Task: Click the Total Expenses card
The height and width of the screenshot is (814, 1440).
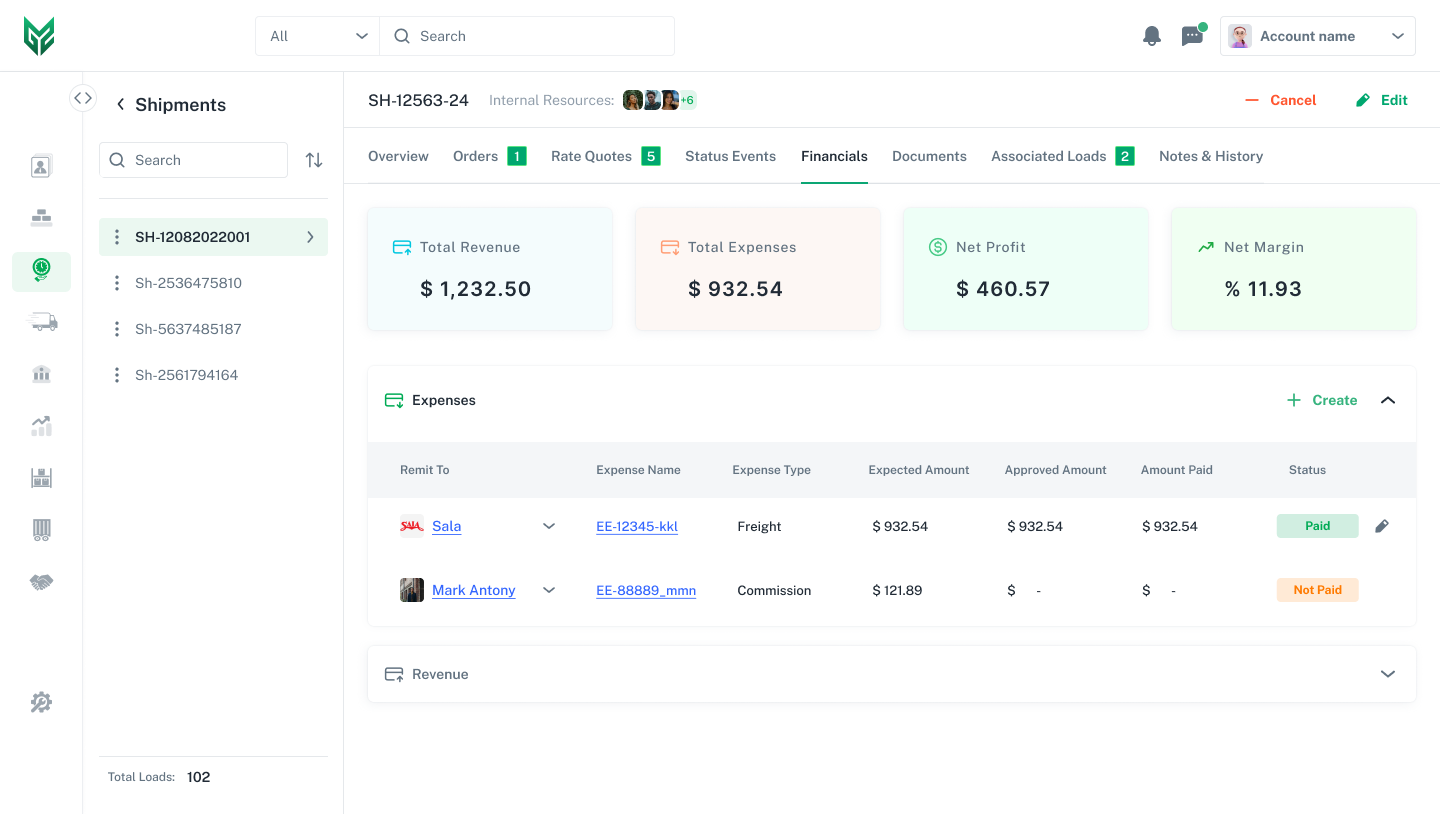Action: (x=758, y=269)
